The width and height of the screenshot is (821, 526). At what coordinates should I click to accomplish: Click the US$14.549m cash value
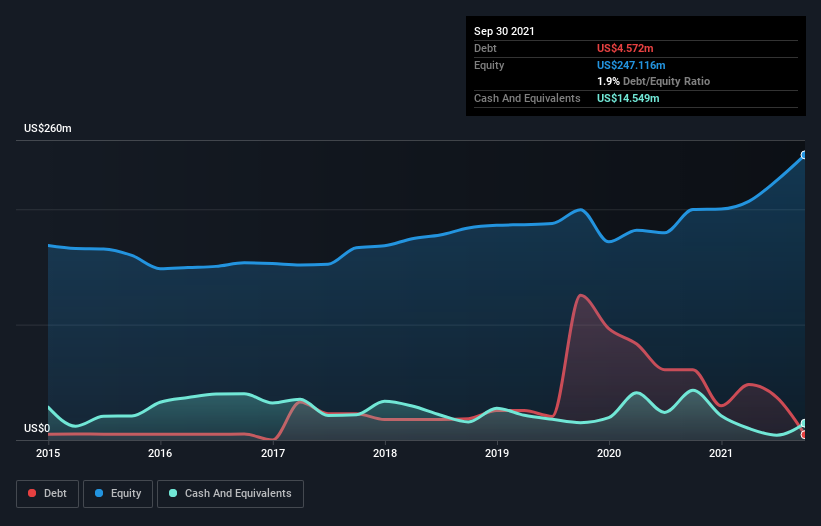coord(628,98)
